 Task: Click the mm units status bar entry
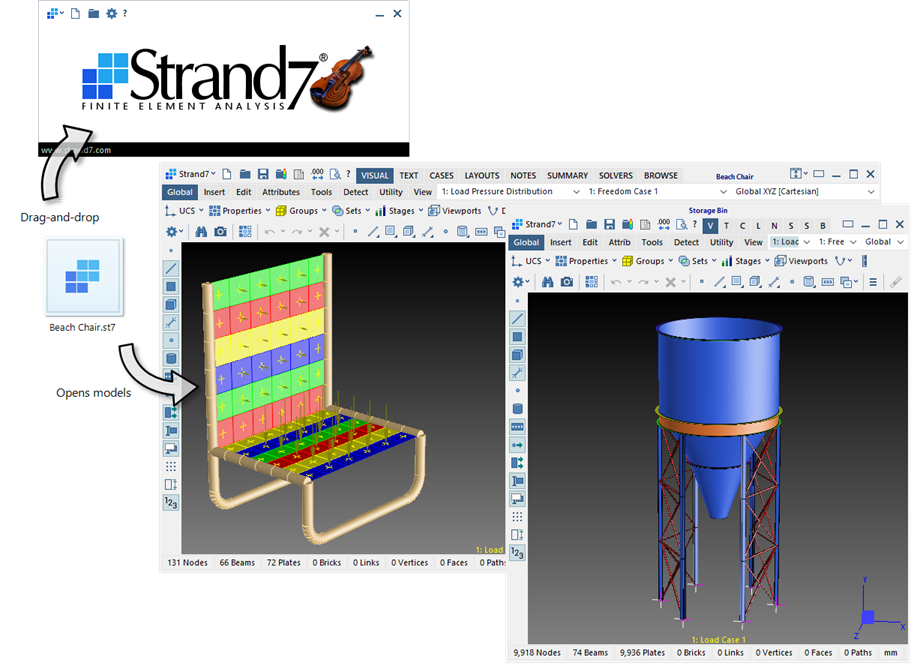[x=890, y=653]
